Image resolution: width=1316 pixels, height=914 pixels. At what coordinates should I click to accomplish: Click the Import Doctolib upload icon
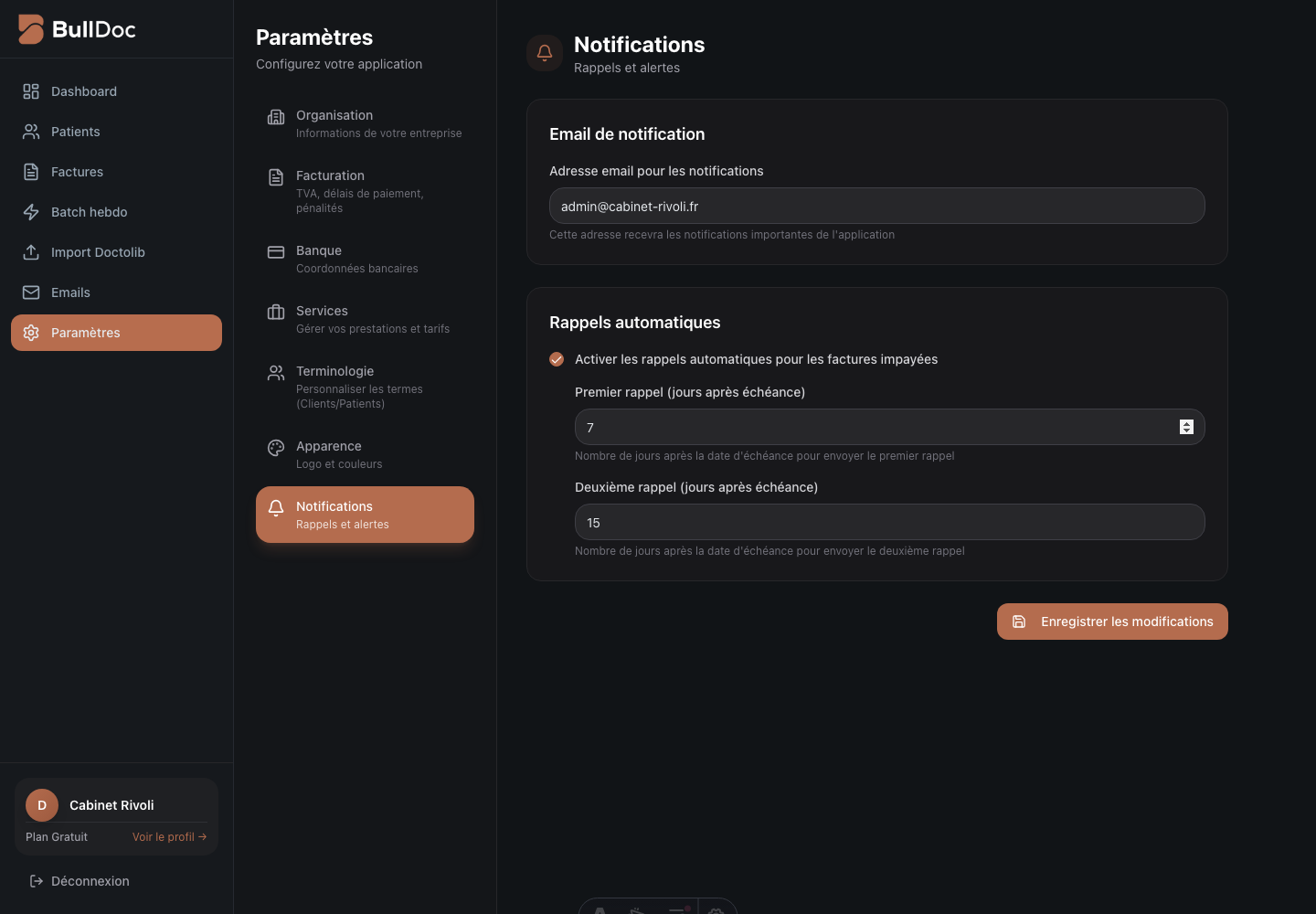(x=31, y=252)
